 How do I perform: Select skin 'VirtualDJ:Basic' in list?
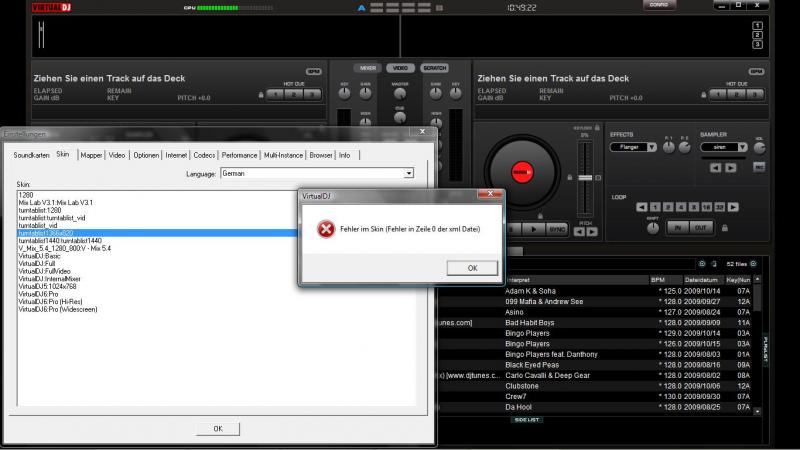(x=39, y=256)
